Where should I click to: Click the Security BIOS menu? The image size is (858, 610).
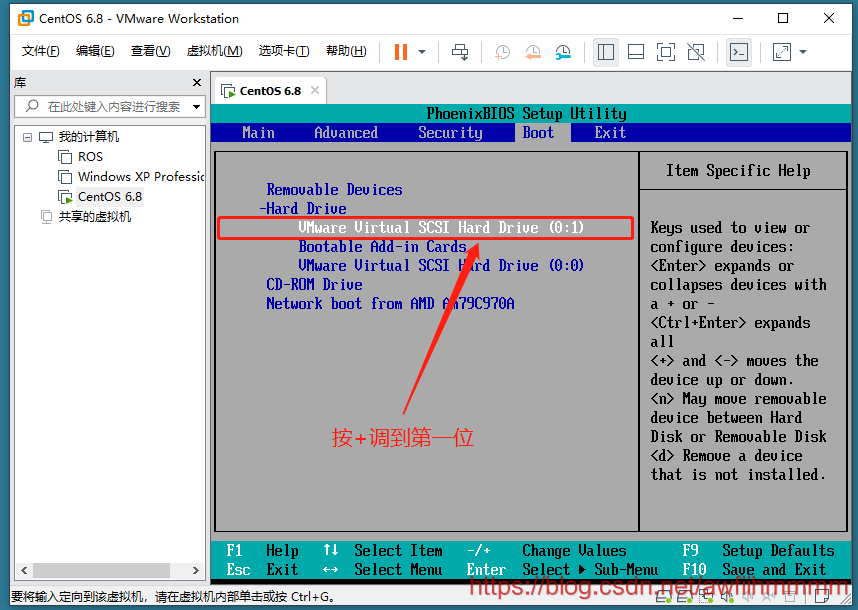(450, 132)
